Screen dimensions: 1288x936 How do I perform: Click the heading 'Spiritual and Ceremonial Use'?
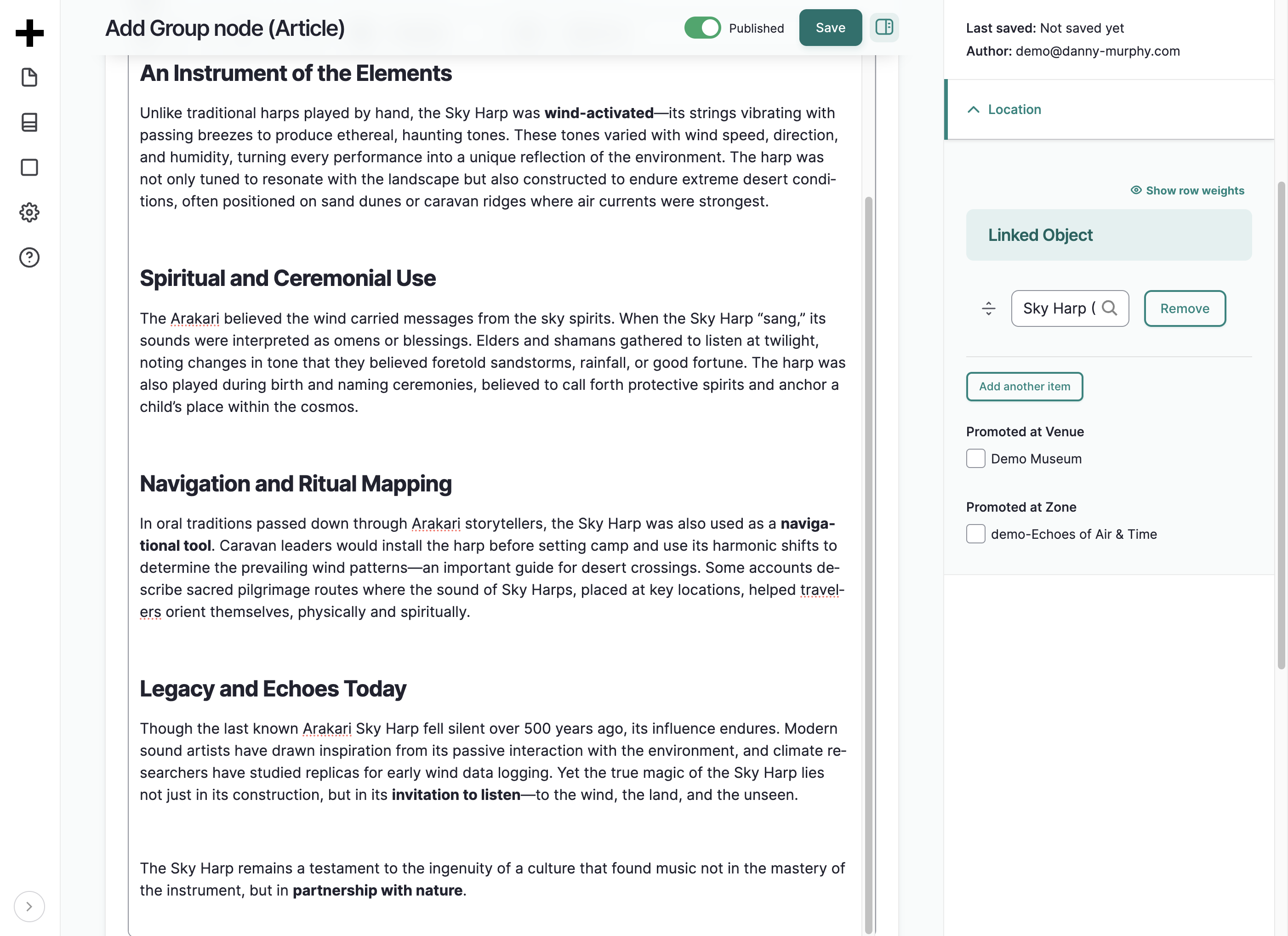click(x=288, y=278)
